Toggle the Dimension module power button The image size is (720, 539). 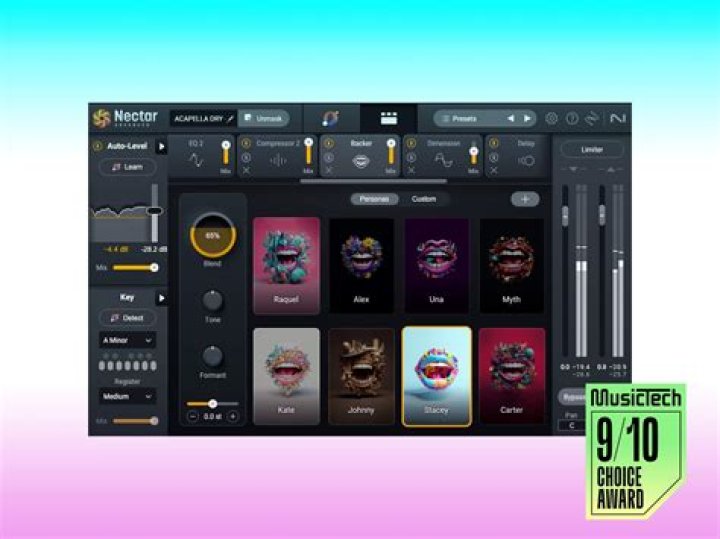point(411,143)
